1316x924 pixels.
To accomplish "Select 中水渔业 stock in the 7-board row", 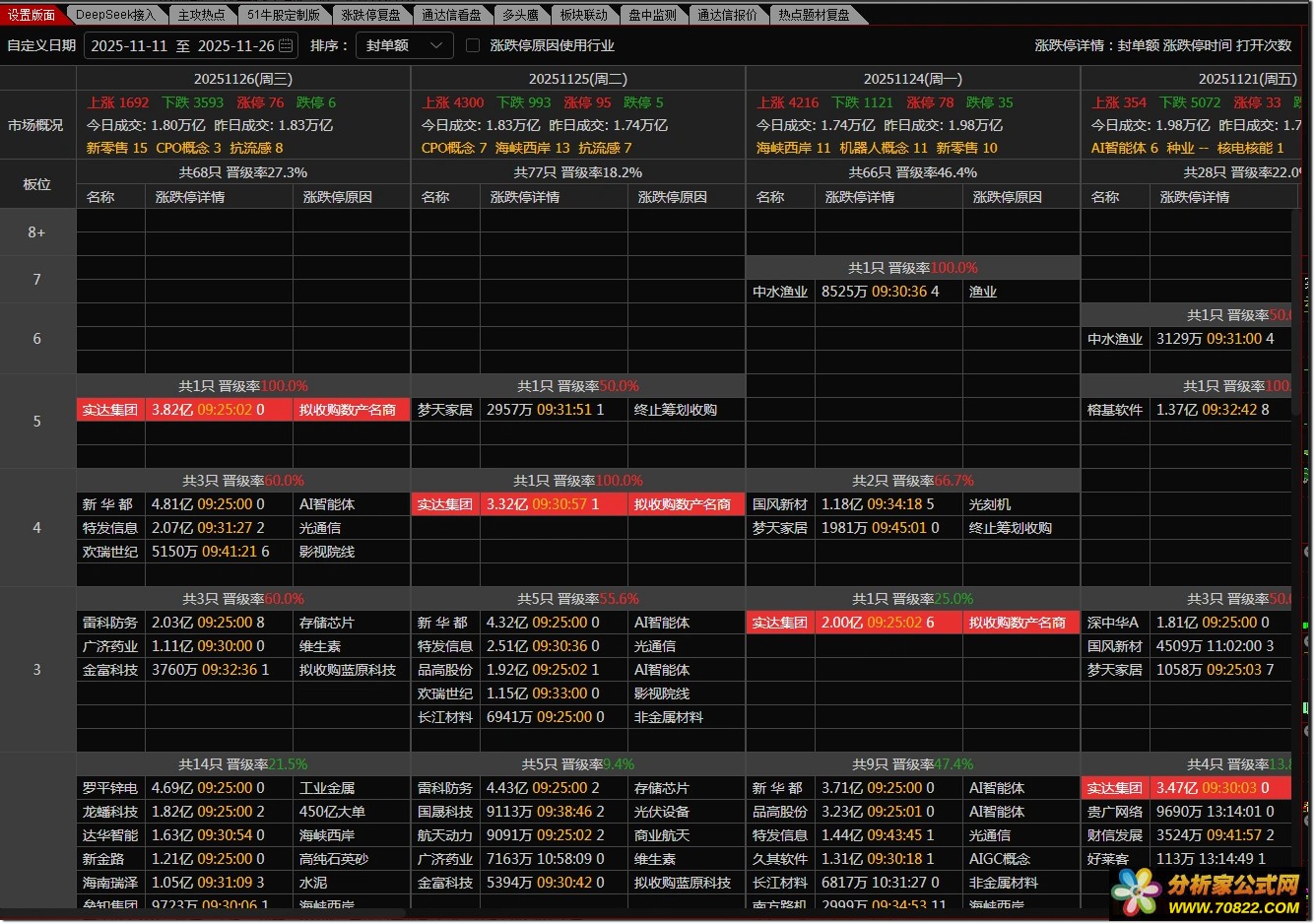I will [x=779, y=292].
